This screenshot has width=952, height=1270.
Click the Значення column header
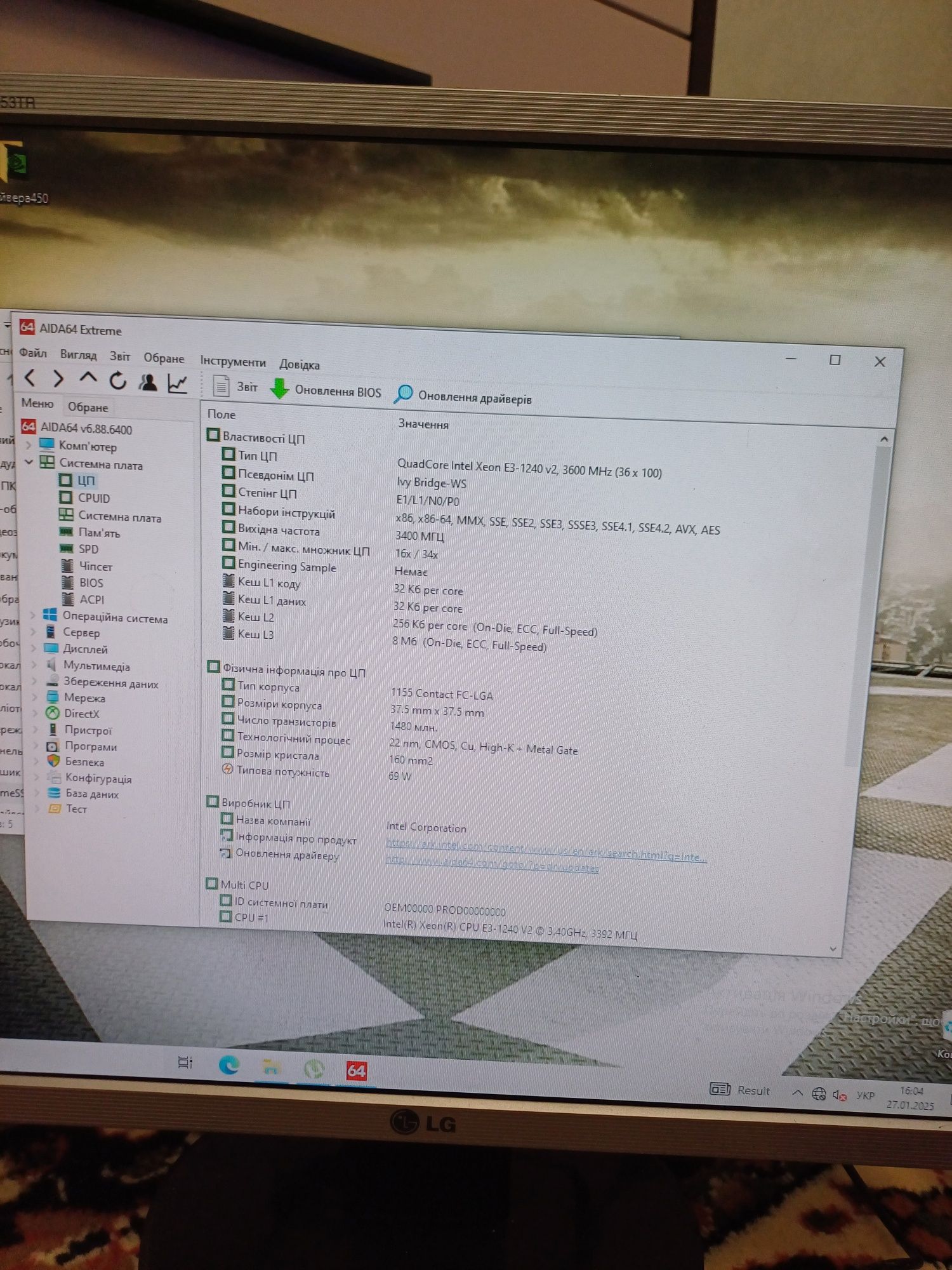pos(423,424)
